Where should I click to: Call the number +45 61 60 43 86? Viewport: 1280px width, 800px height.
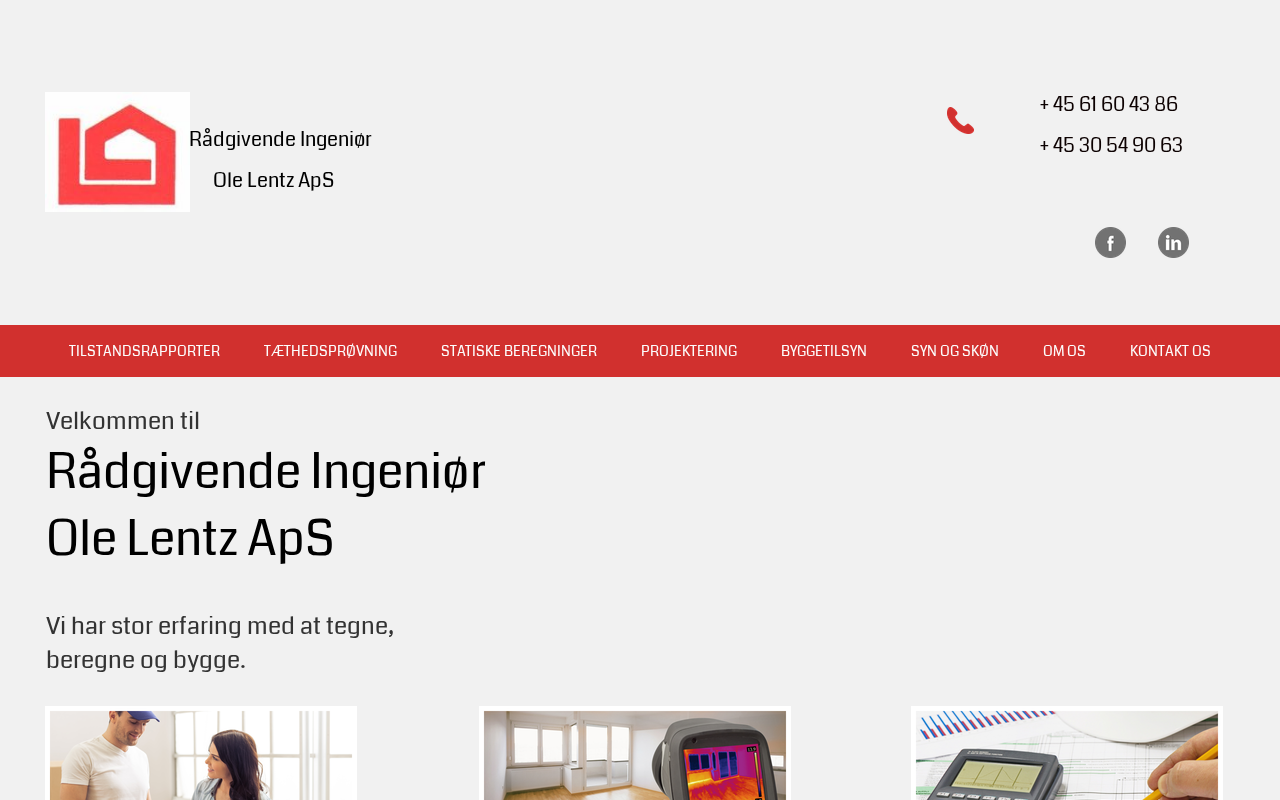coord(1109,104)
